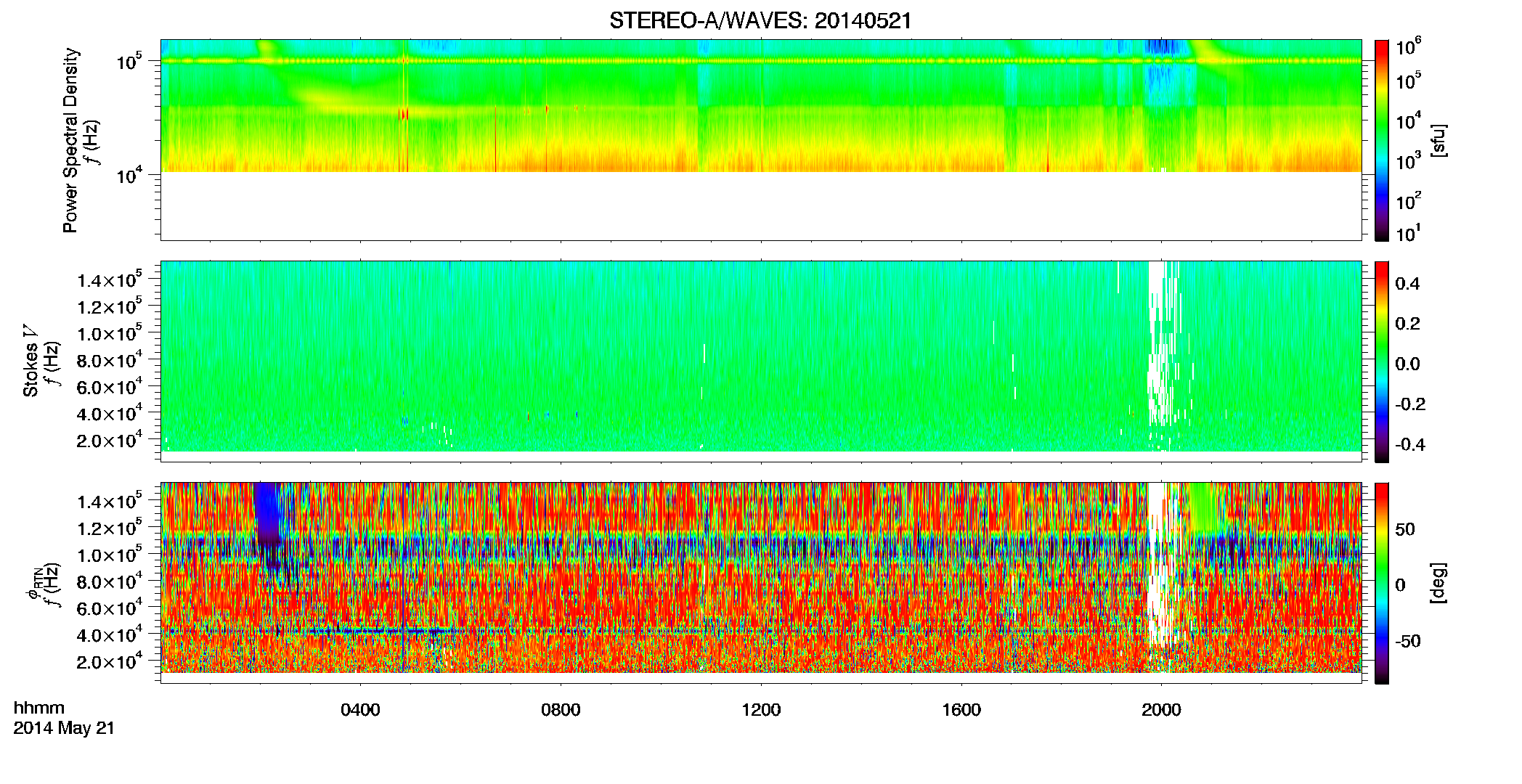Click the 0 label on degree color bar
Image resolution: width=1522 pixels, height=784 pixels.
[x=1400, y=585]
